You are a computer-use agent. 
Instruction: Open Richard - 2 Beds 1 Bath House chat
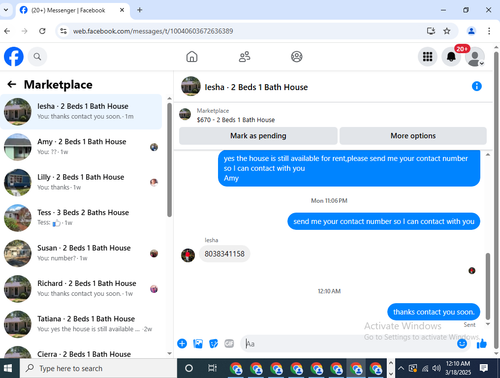81,288
